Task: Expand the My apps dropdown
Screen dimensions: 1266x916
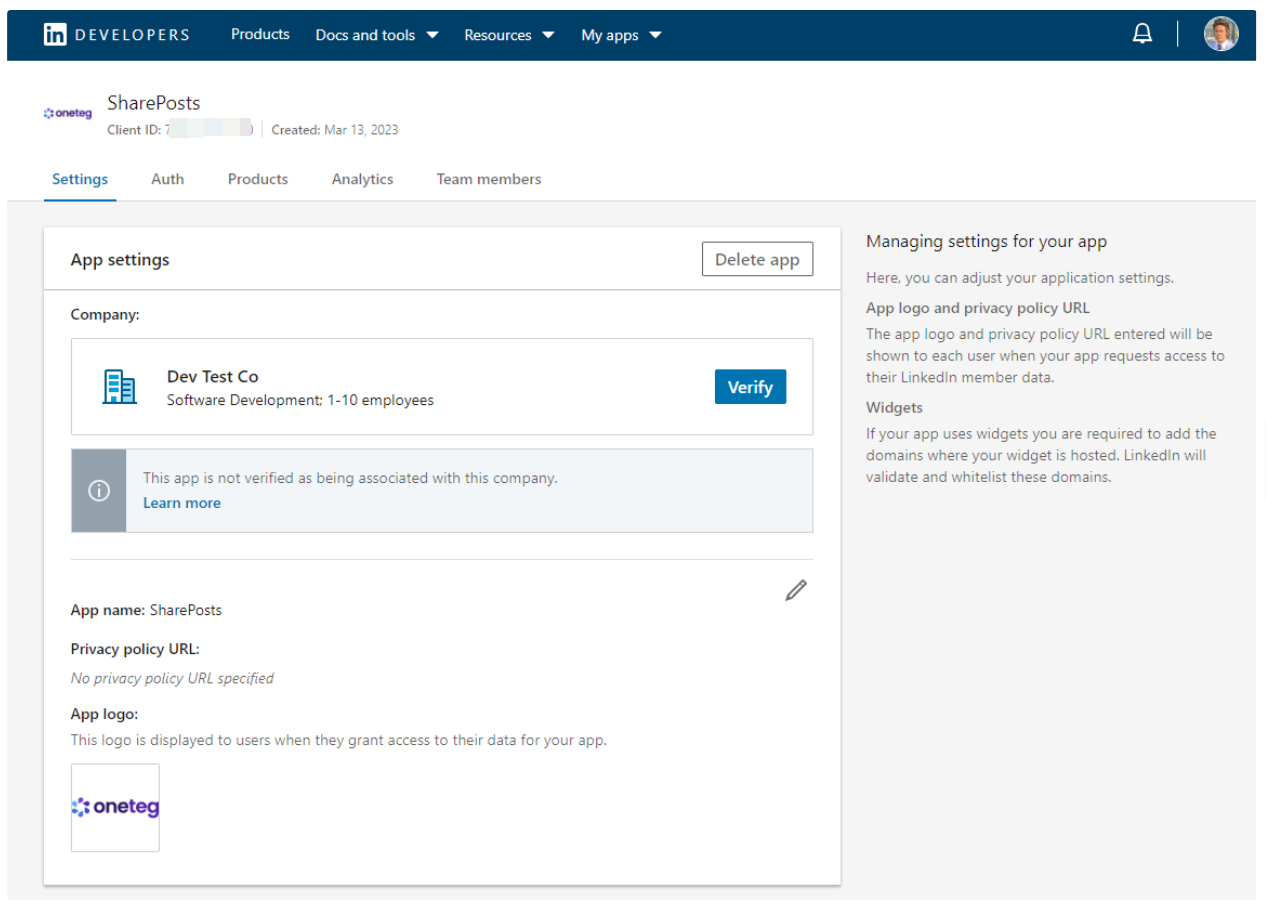Action: coord(620,35)
